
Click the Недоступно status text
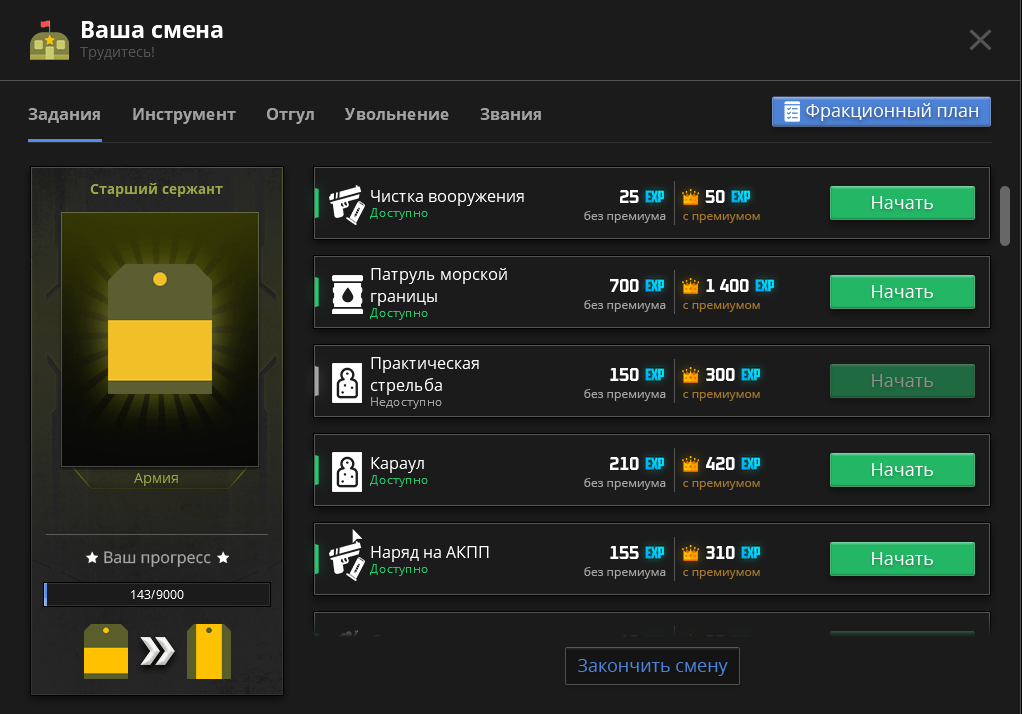(x=406, y=402)
